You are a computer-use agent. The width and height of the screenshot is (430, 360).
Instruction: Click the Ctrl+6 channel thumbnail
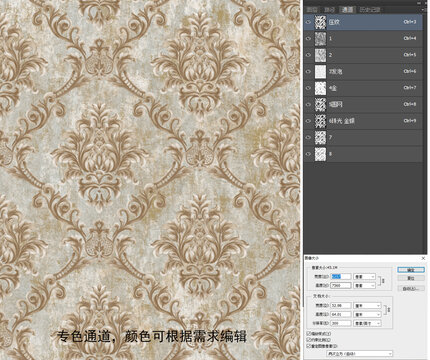tap(320, 72)
